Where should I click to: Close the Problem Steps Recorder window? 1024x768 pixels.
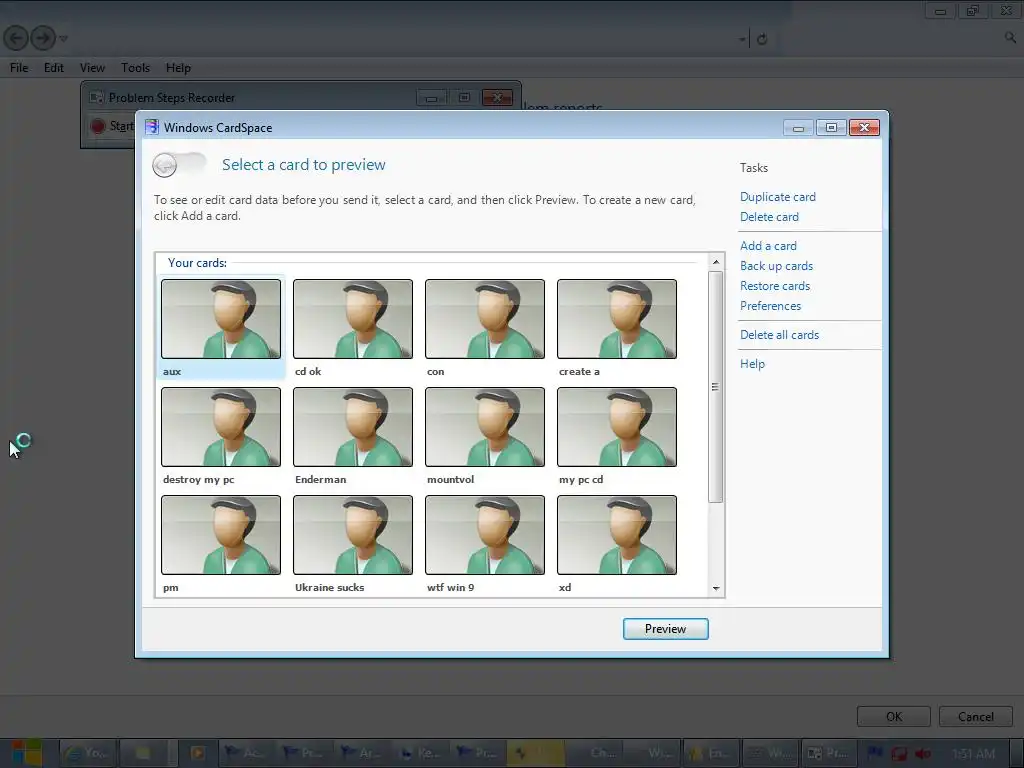[497, 98]
